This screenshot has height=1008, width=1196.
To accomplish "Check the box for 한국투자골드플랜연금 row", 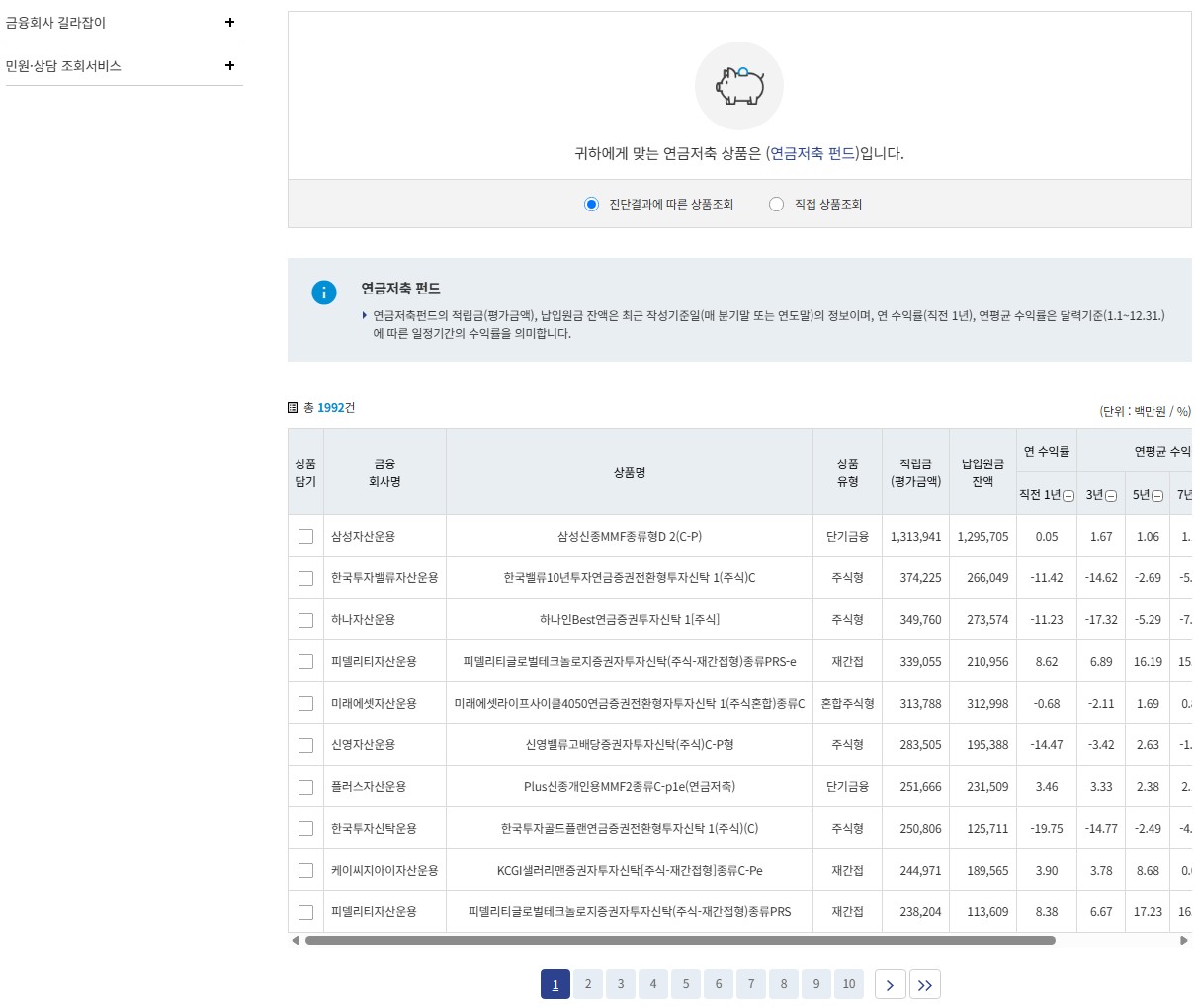I will (x=305, y=828).
